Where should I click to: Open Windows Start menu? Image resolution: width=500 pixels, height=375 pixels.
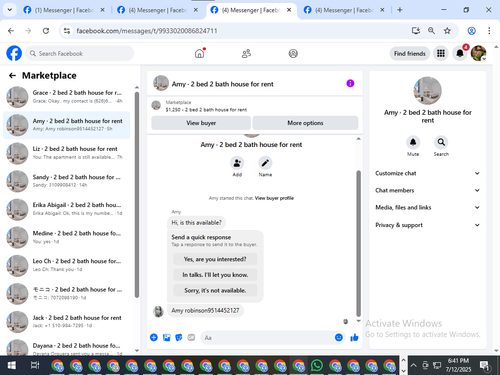tap(12, 365)
